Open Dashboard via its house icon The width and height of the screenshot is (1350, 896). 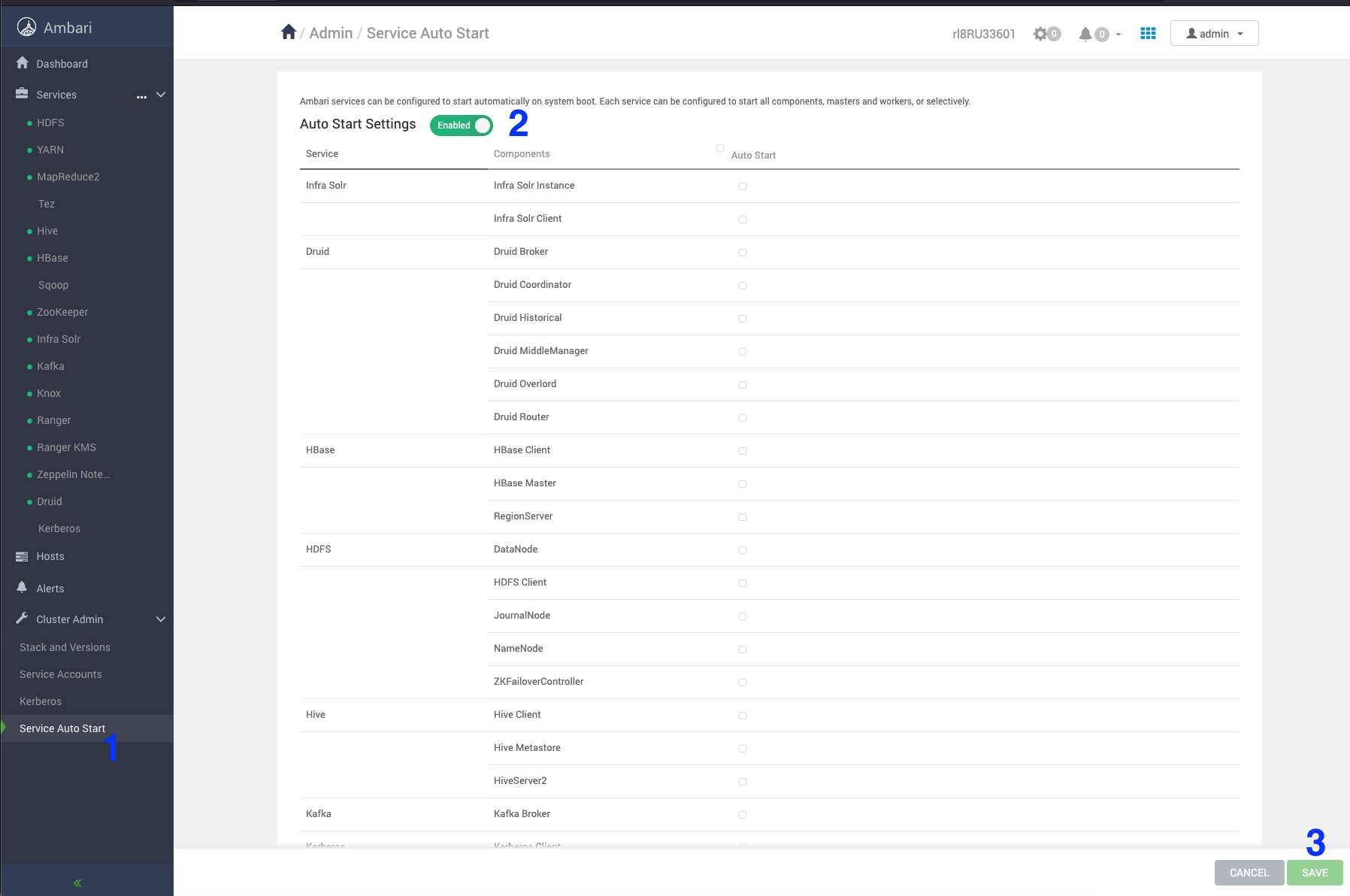pyautogui.click(x=23, y=63)
